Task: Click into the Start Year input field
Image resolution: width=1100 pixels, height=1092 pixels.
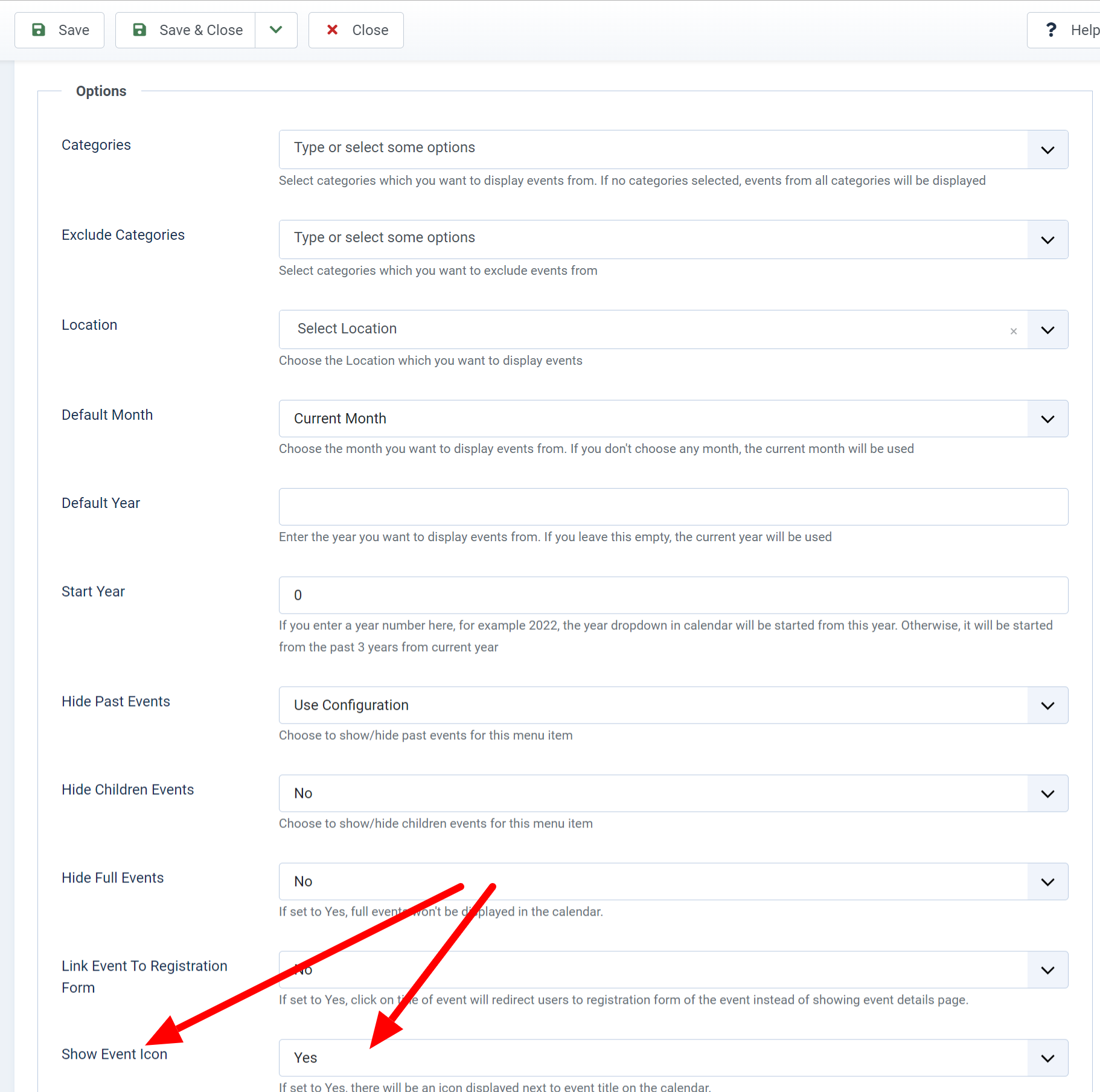Action: 673,595
